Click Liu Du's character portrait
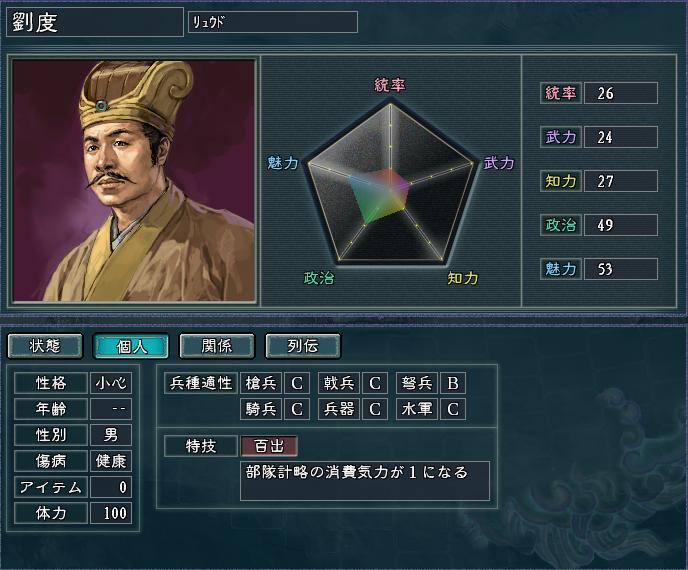This screenshot has width=688, height=570. tap(134, 180)
